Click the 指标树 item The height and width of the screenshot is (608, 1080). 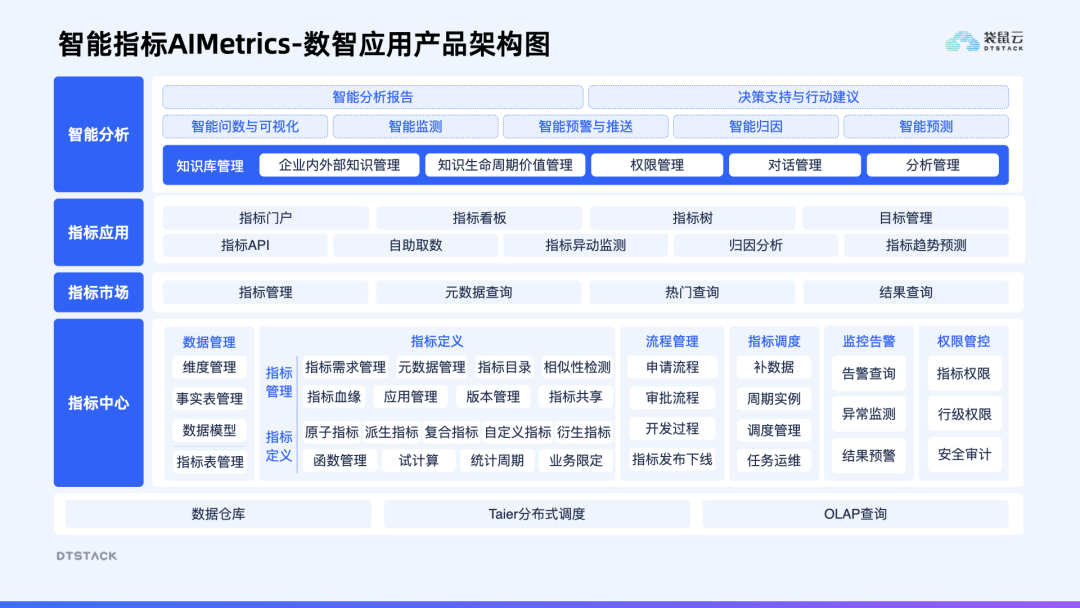692,218
